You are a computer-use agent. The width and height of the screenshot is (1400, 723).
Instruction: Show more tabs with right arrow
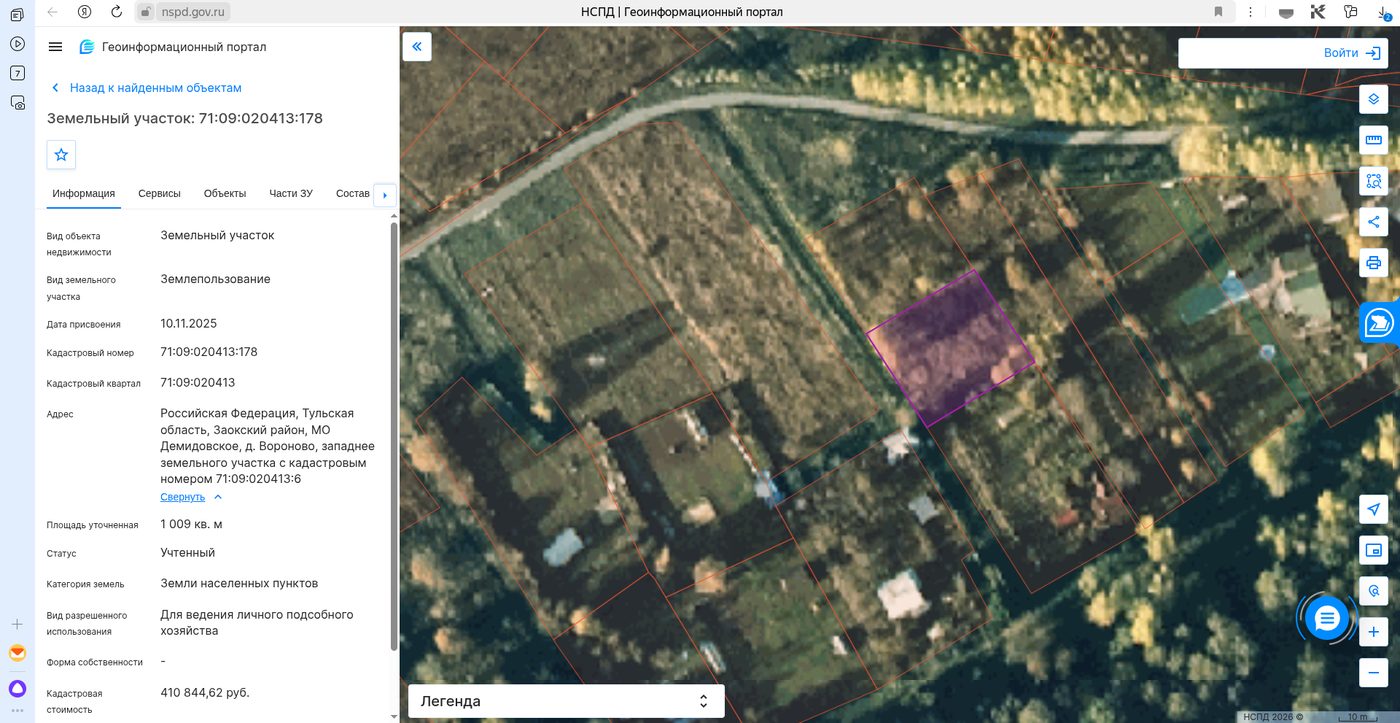[x=385, y=195]
